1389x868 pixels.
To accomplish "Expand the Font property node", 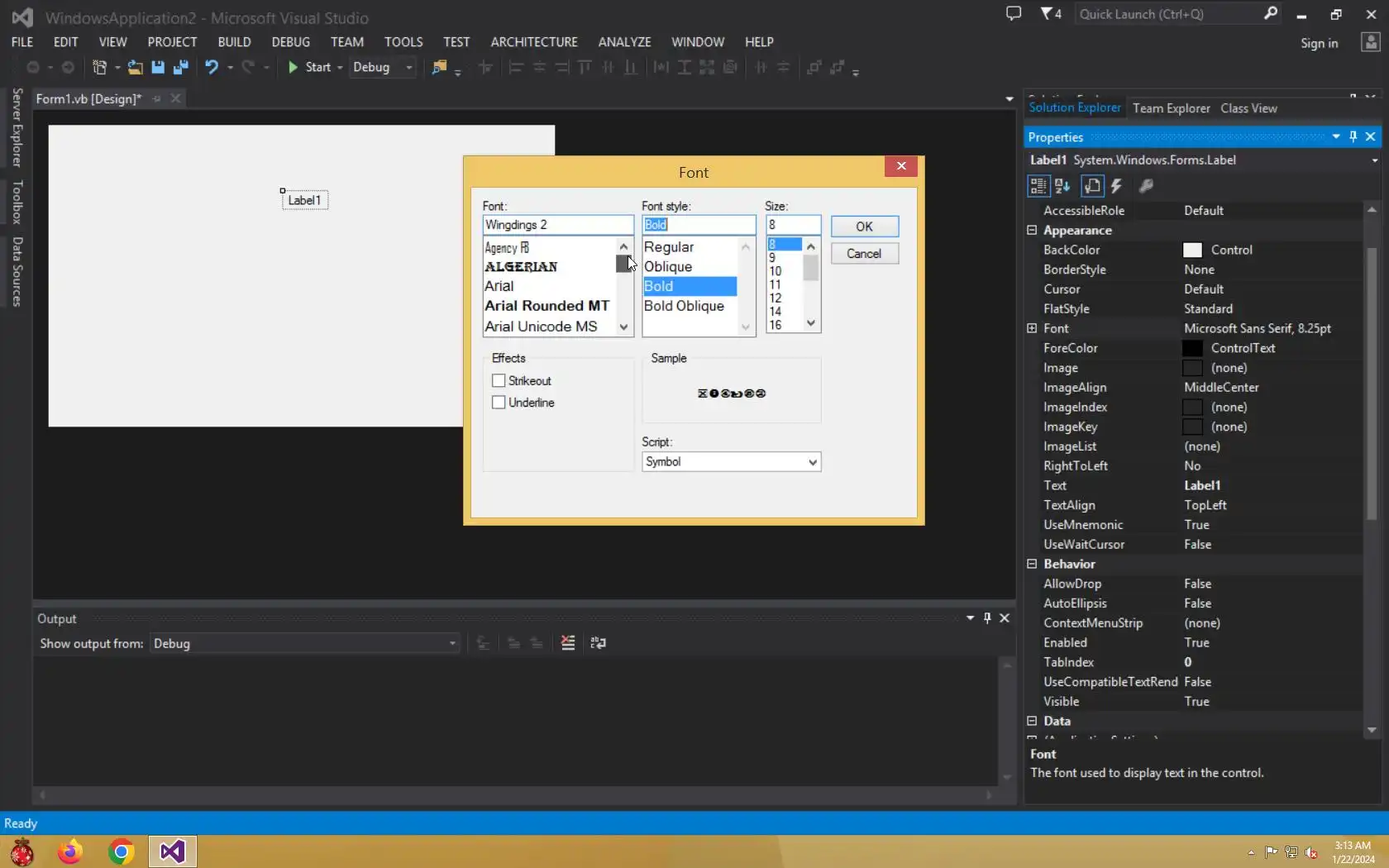I will pyautogui.click(x=1032, y=328).
